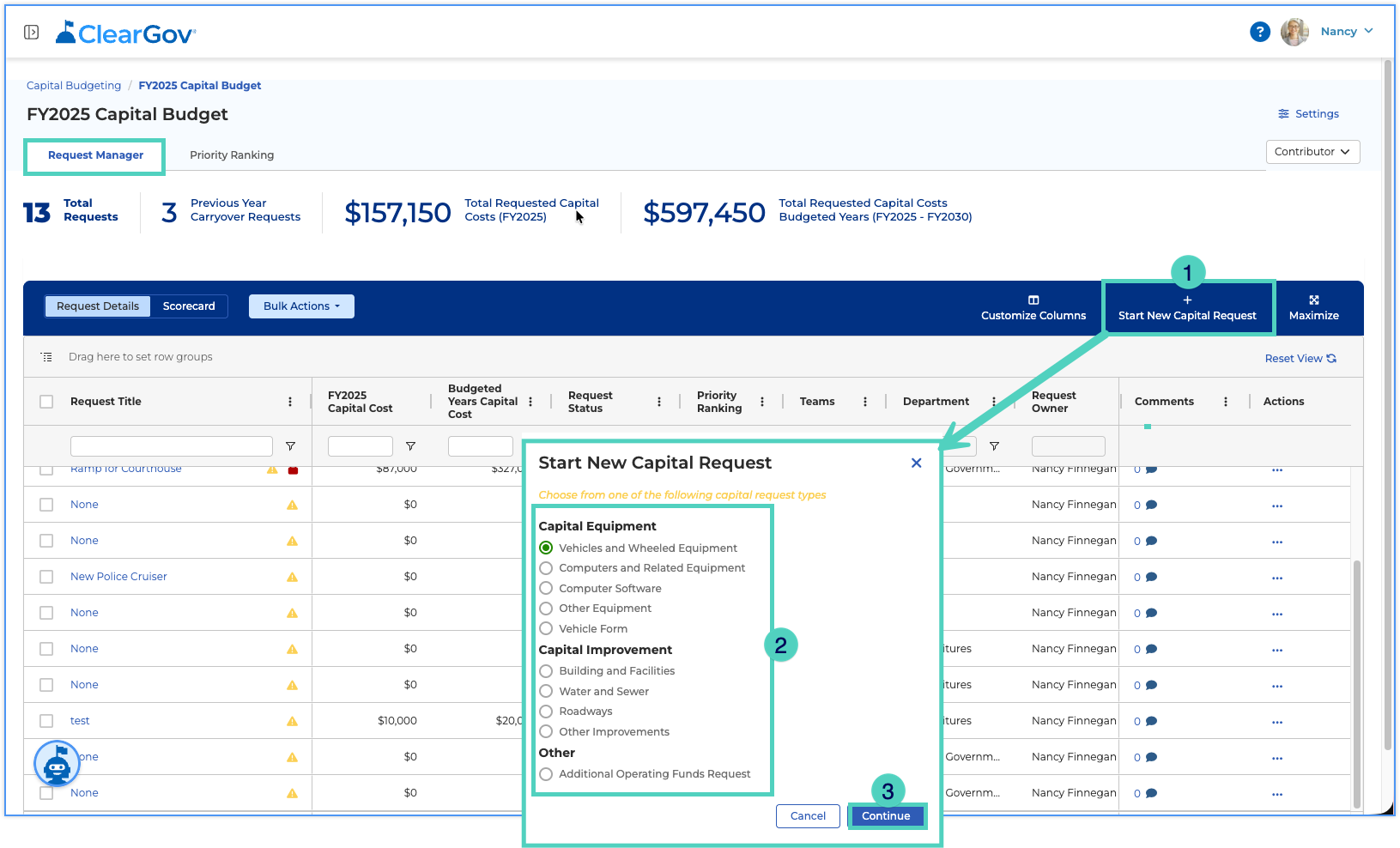Select the Scorecard view

tap(189, 306)
